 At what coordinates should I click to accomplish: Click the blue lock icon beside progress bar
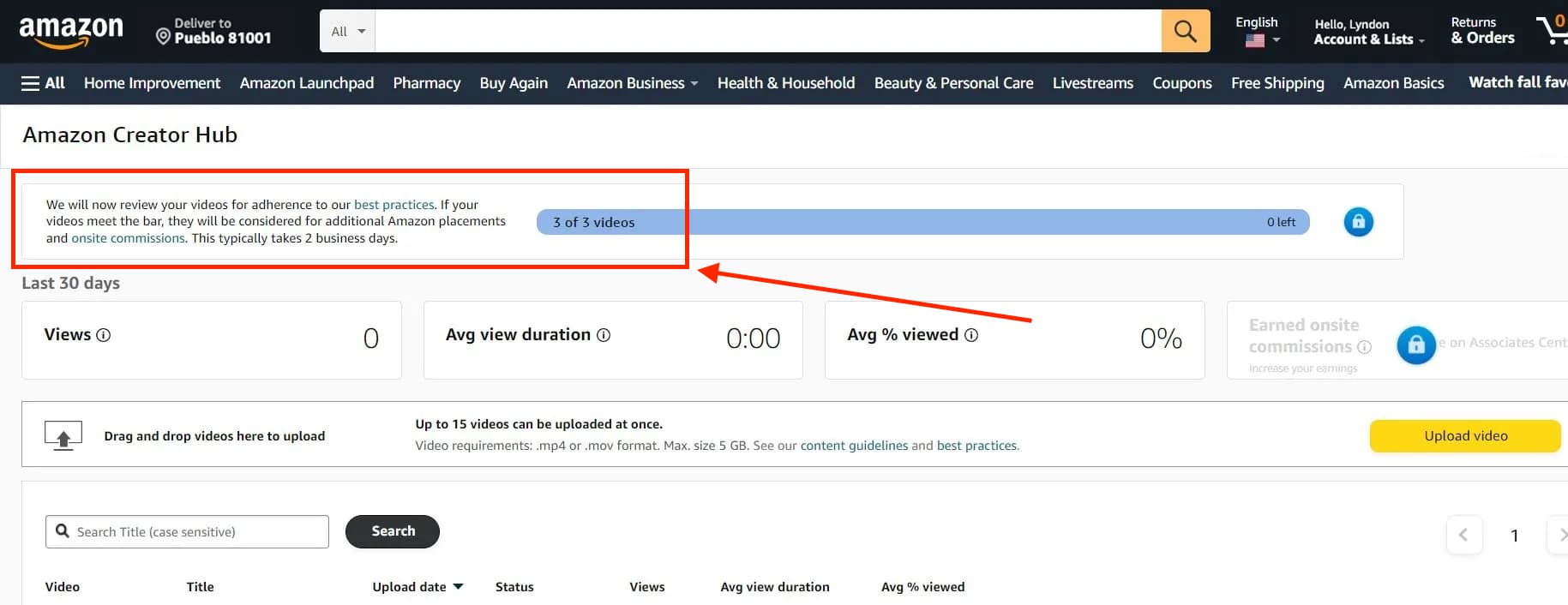pyautogui.click(x=1358, y=222)
